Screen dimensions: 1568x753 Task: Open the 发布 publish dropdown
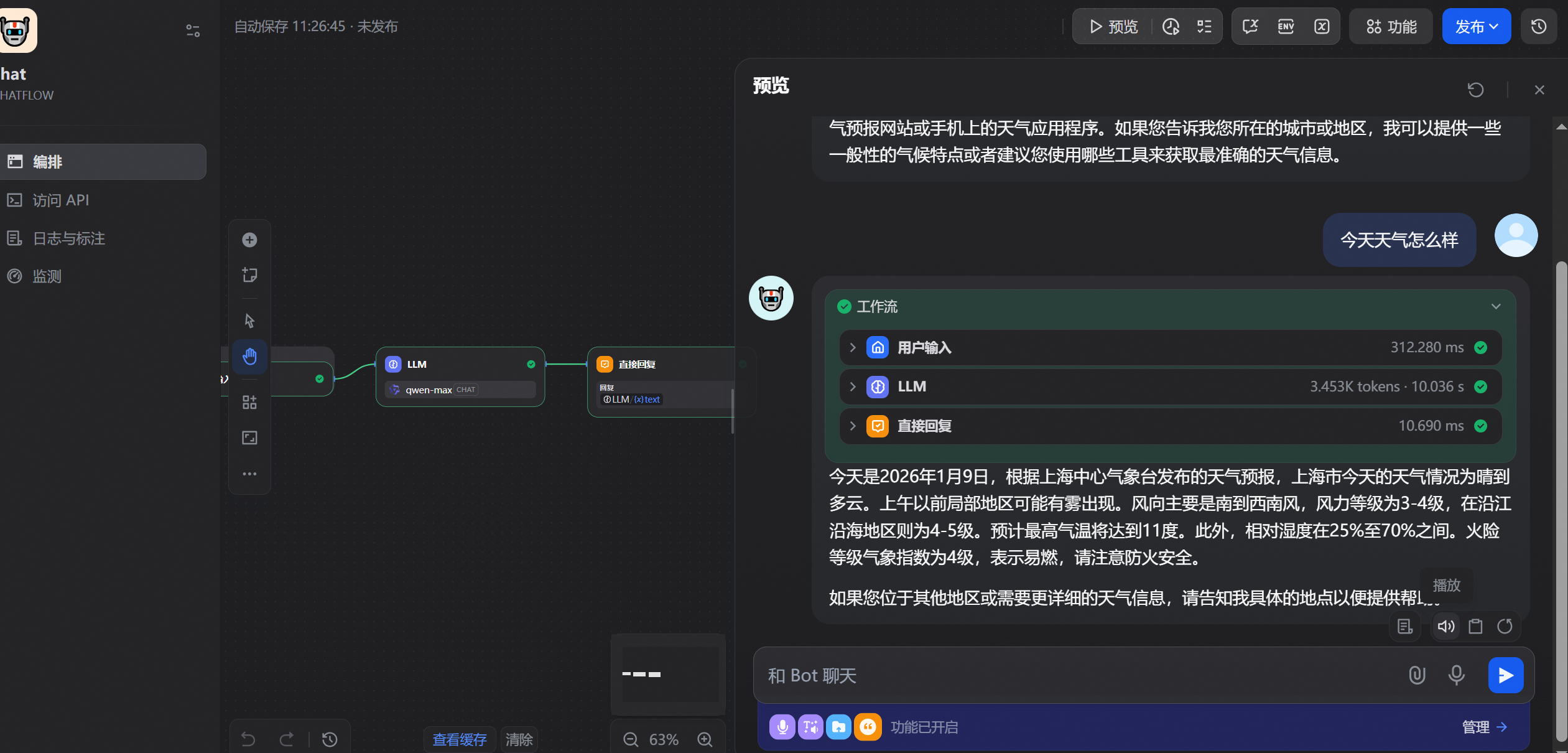tap(1476, 27)
